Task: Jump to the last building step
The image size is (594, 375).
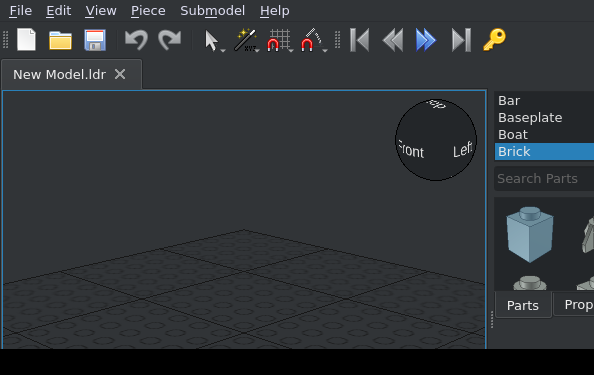Action: click(x=461, y=40)
